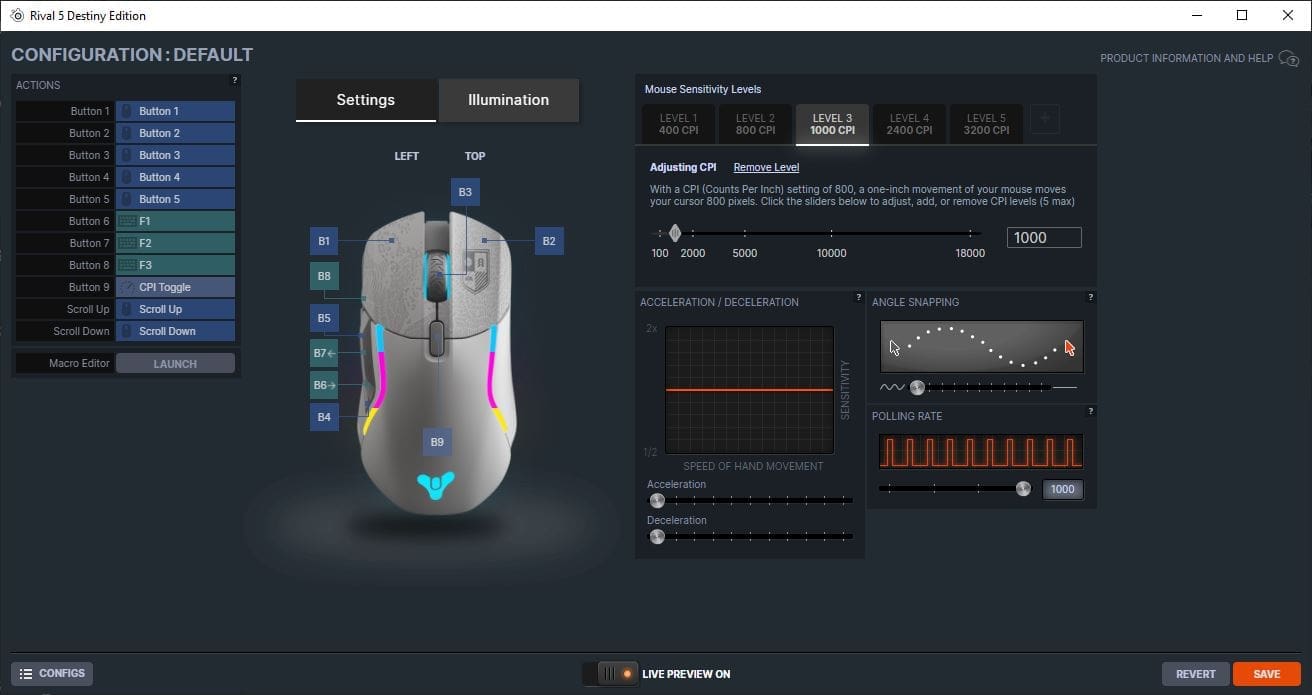Click the B8 marker on the mouse
The image size is (1312, 695).
pyautogui.click(x=324, y=276)
